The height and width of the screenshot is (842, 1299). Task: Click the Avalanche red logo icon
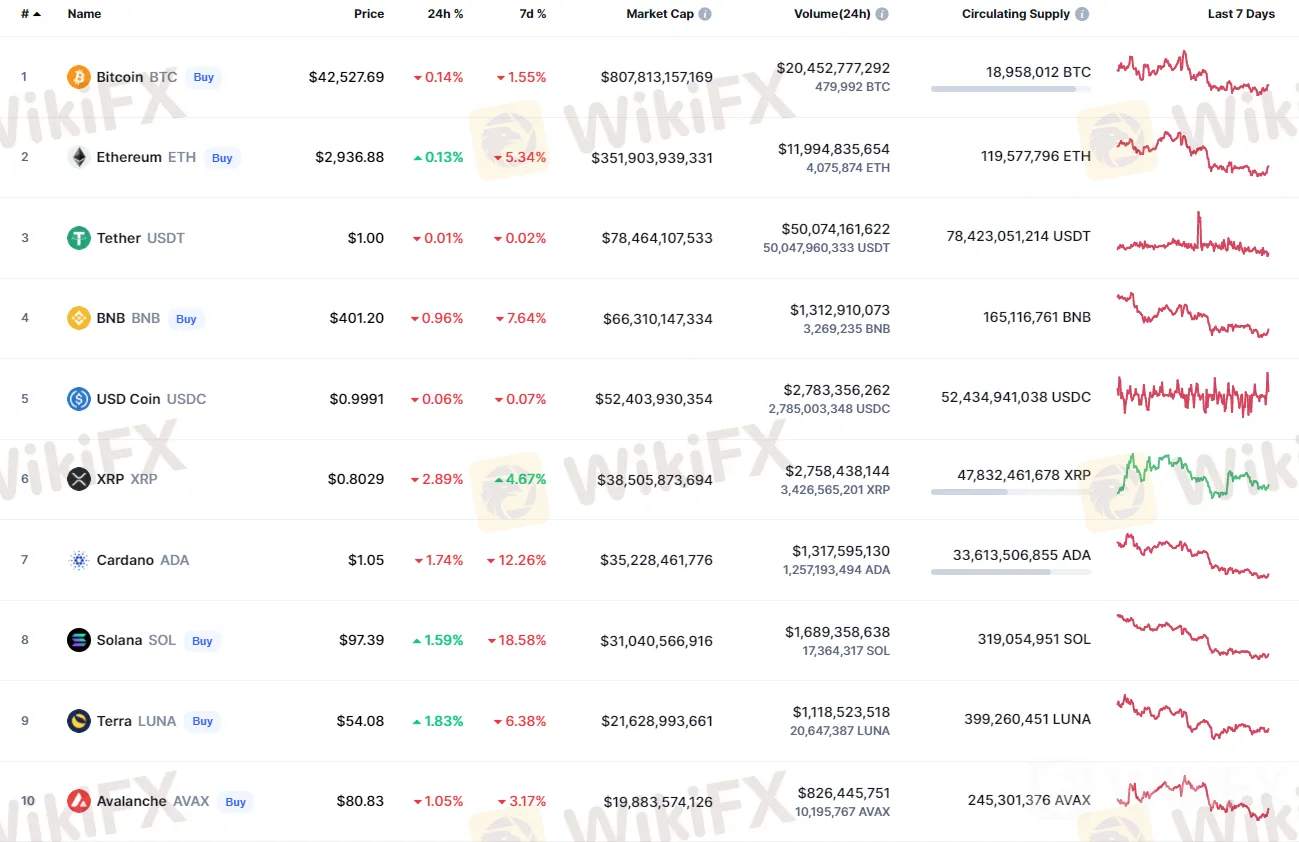pos(78,801)
